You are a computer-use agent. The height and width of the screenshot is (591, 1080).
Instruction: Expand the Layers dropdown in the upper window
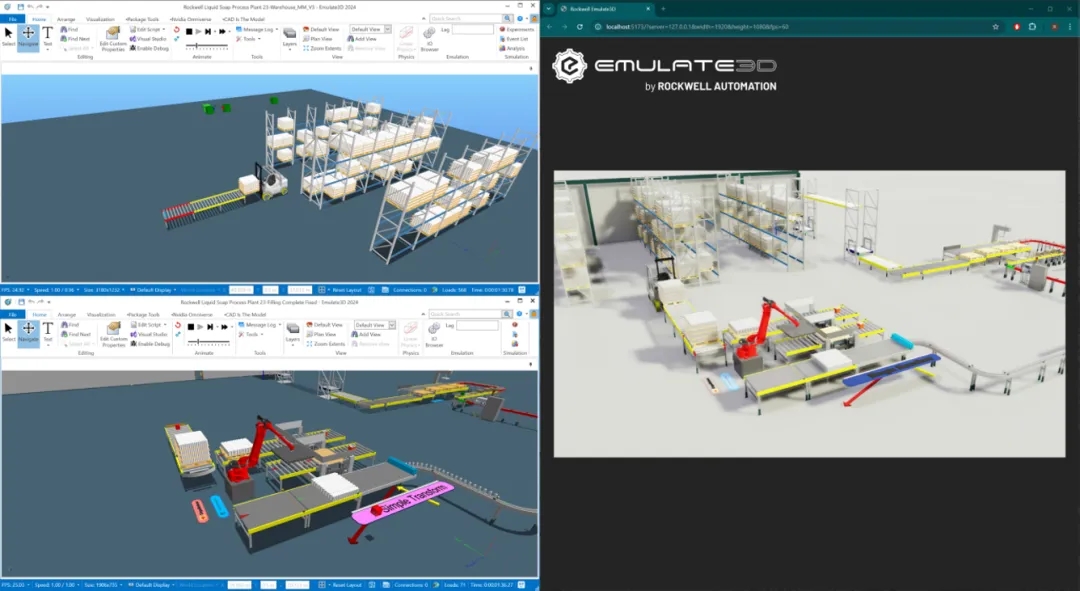pos(290,37)
